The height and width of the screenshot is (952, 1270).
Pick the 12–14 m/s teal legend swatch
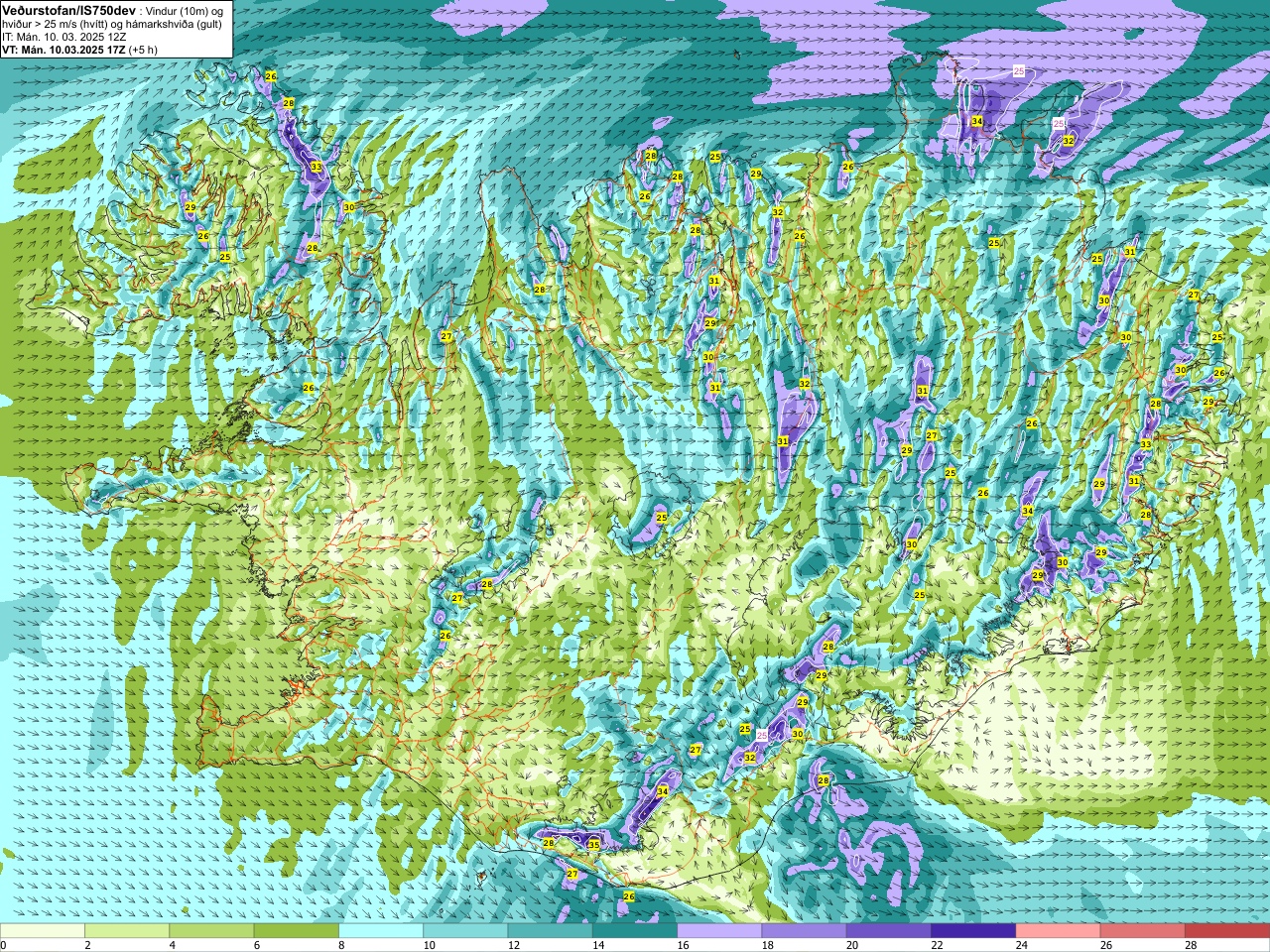coord(551,931)
